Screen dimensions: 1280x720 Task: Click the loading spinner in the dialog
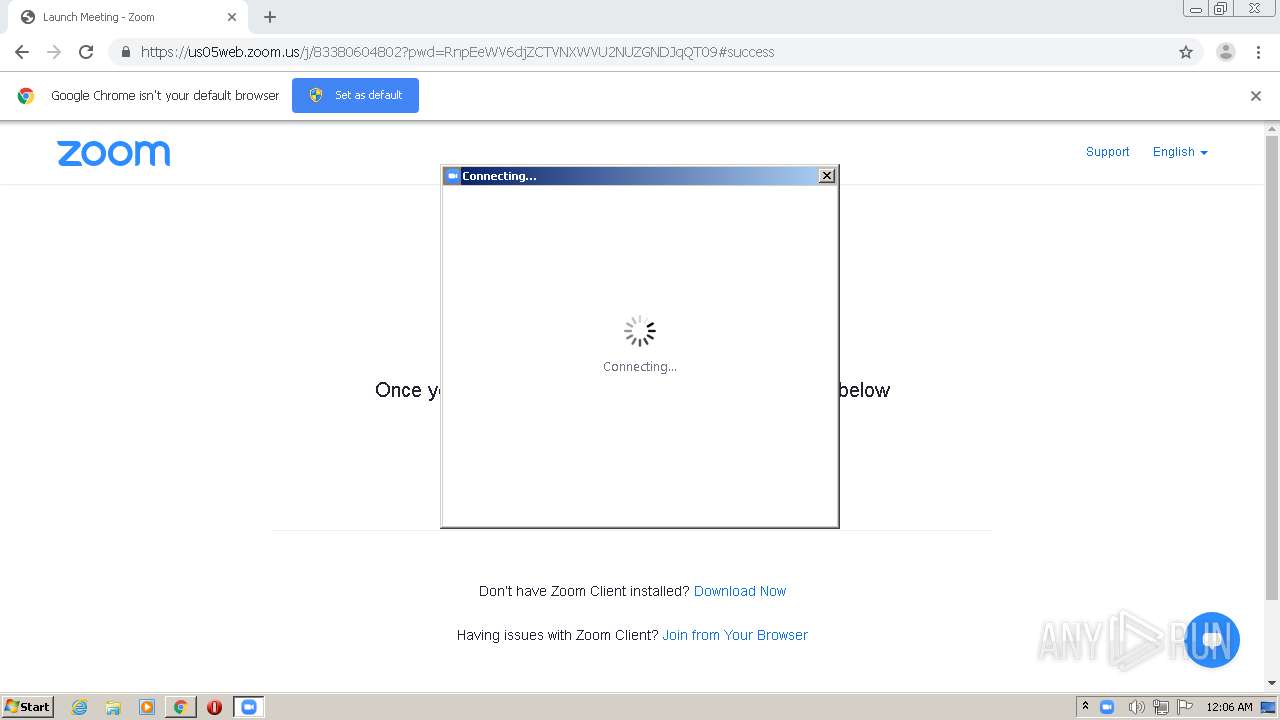point(640,331)
